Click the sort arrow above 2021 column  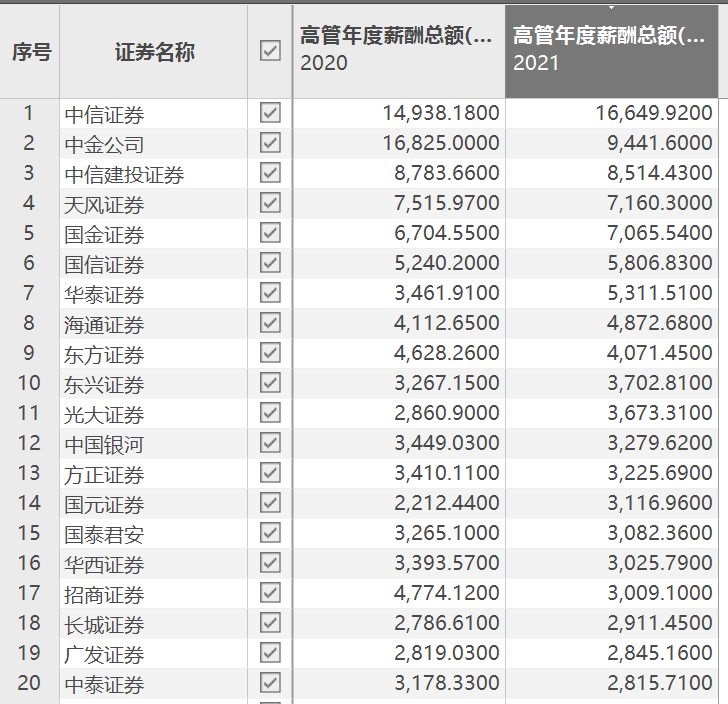(611, 8)
